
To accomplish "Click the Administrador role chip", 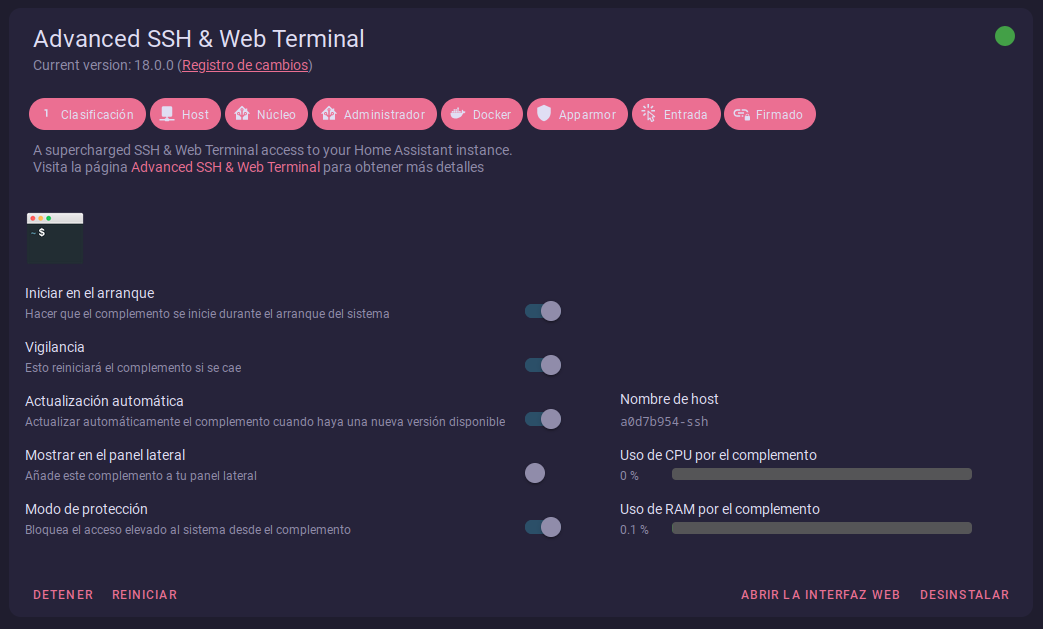I will point(374,115).
